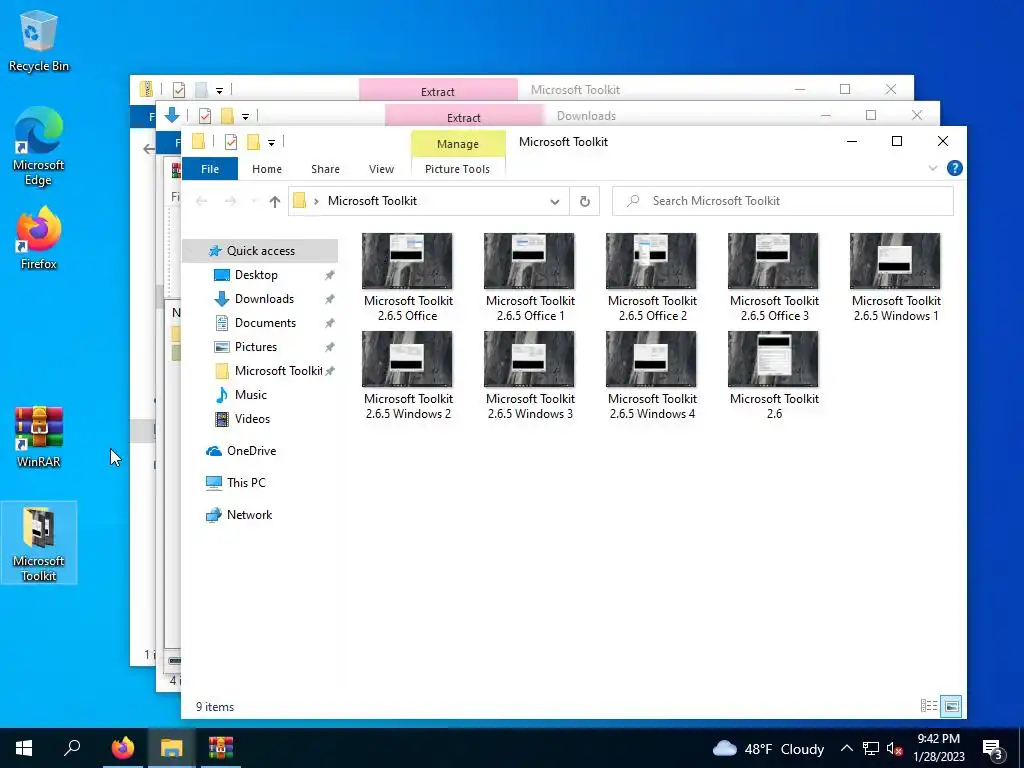Click the Extract tab in the Downloads window
The height and width of the screenshot is (768, 1024).
click(x=464, y=118)
